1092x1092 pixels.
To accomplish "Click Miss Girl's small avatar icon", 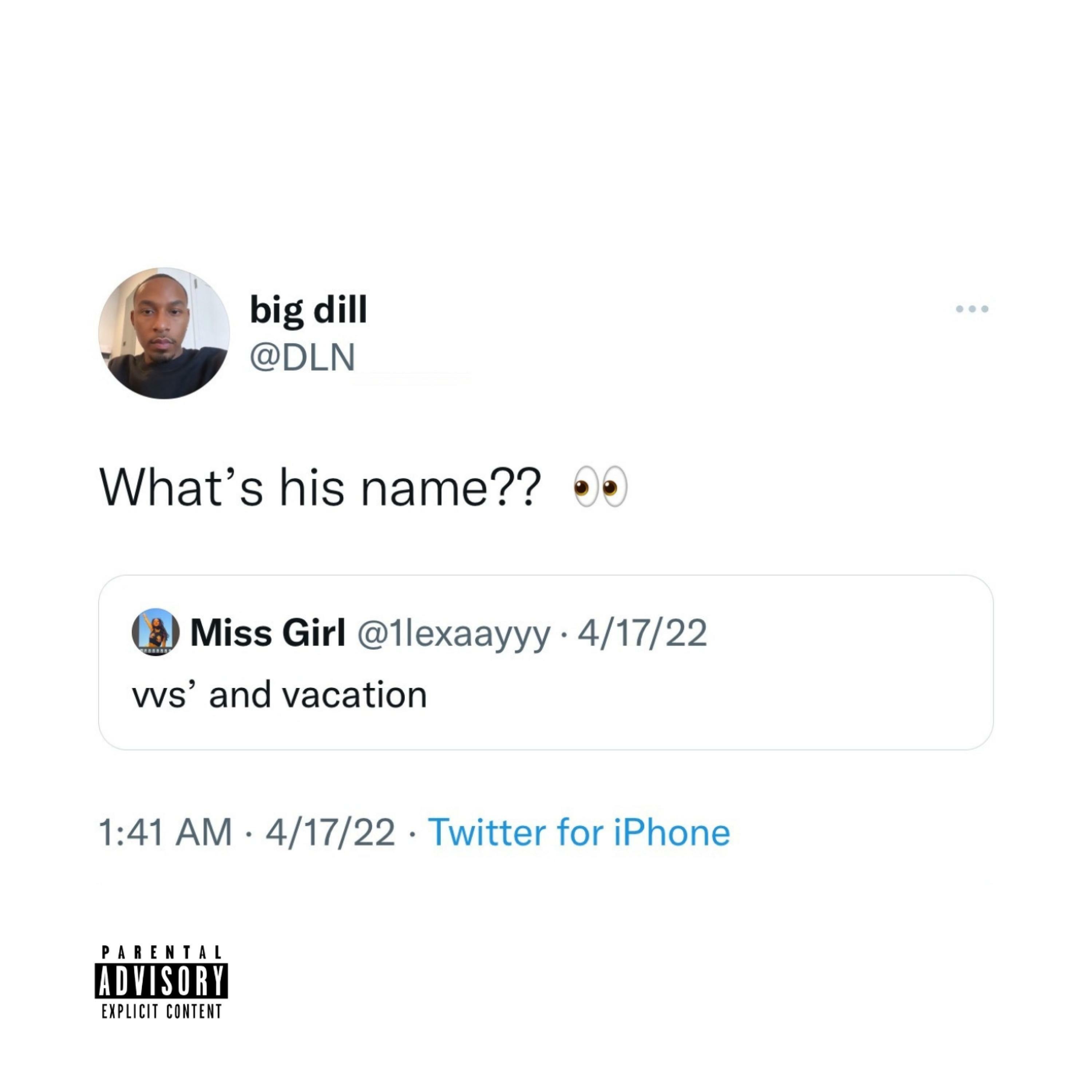I will 155,632.
